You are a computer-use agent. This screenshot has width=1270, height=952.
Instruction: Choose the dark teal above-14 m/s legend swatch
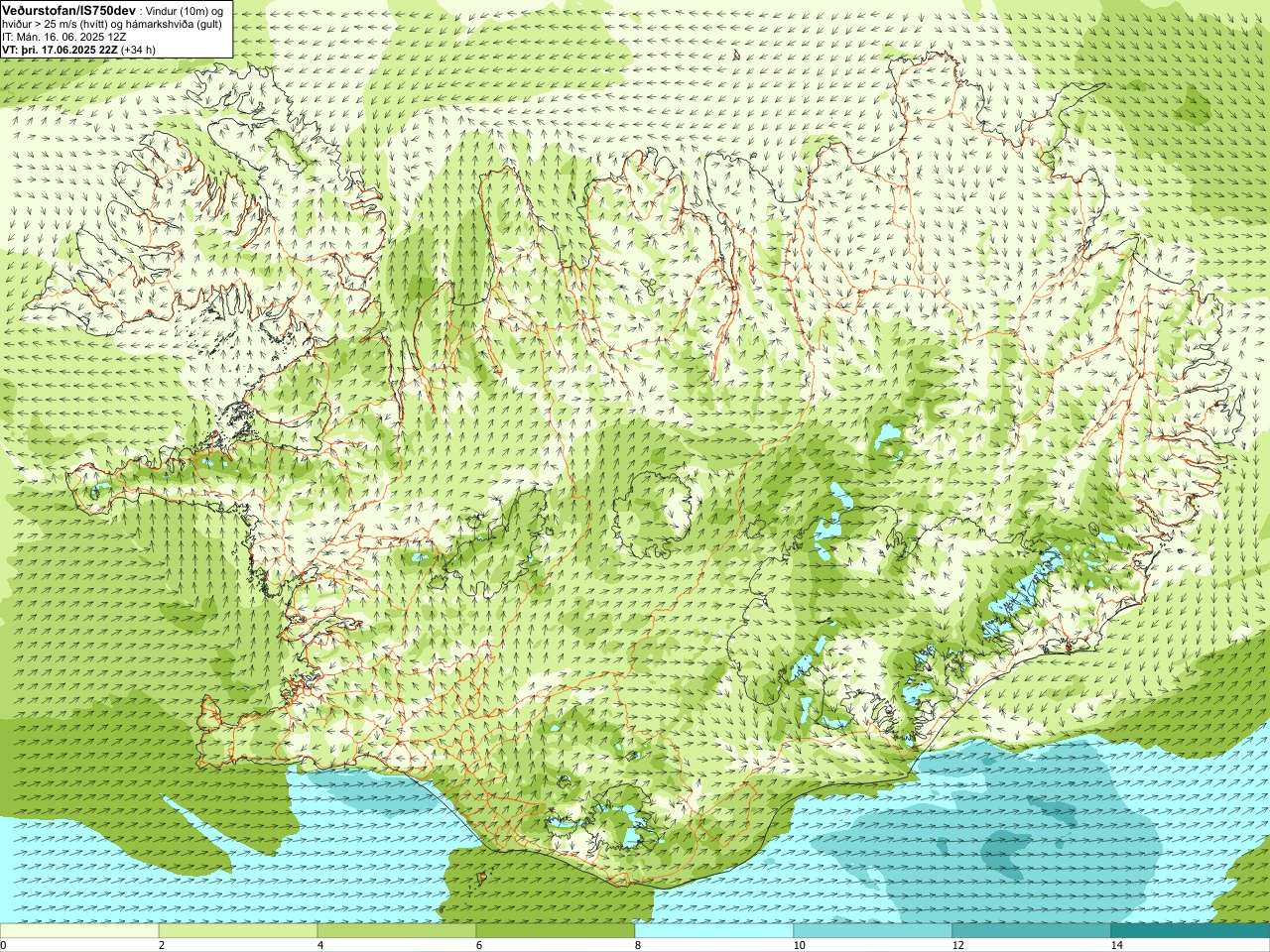1191,931
